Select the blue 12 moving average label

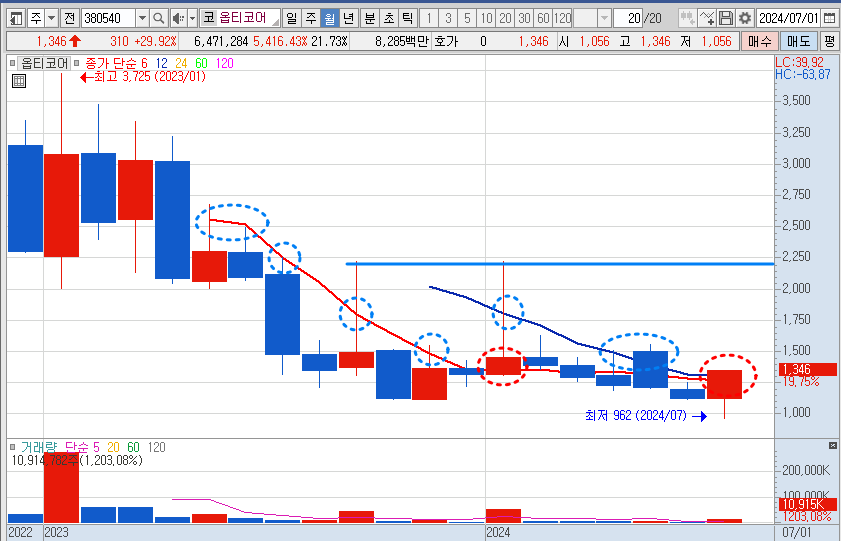click(161, 63)
